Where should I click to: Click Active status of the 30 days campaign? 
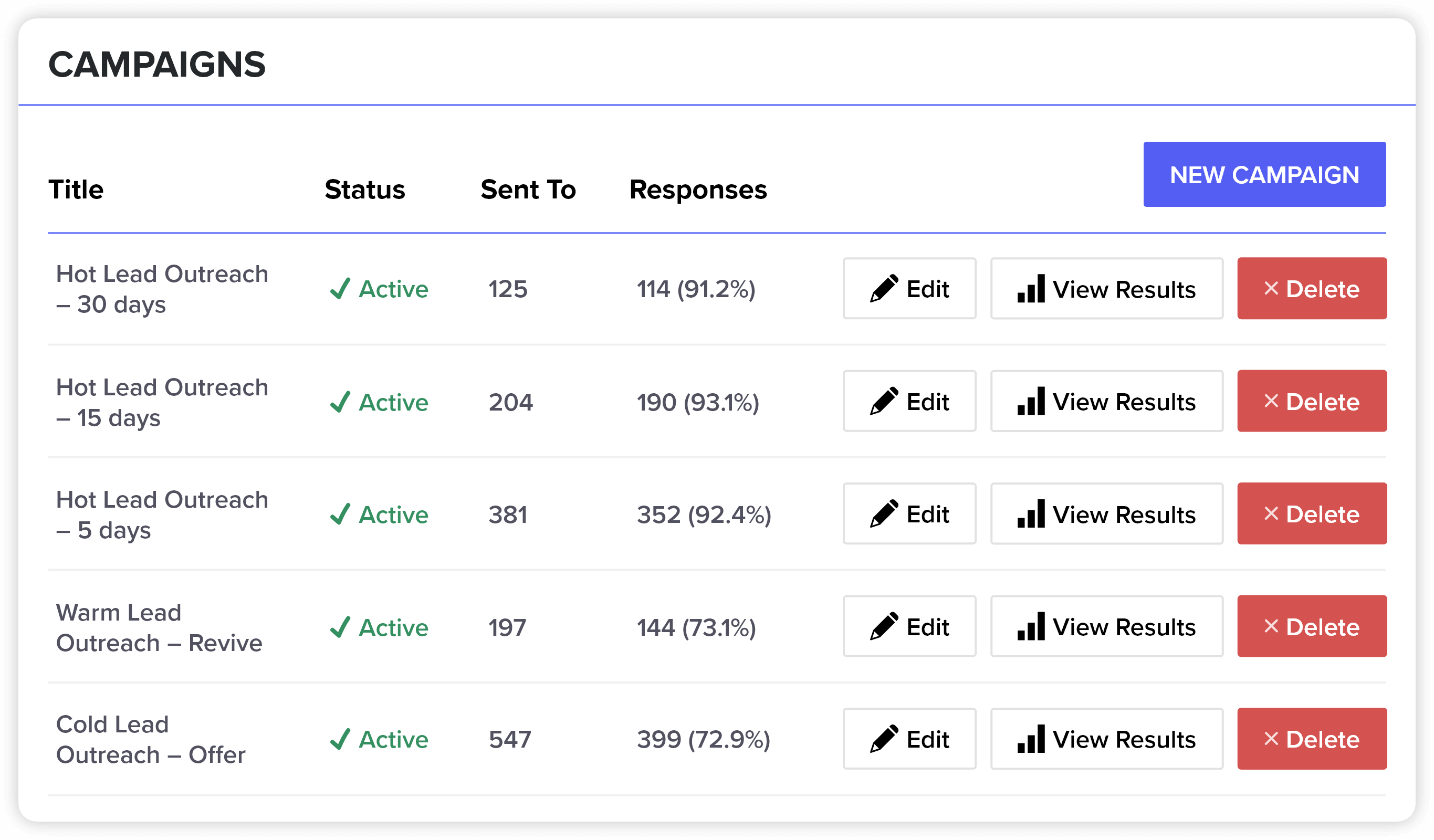point(379,289)
